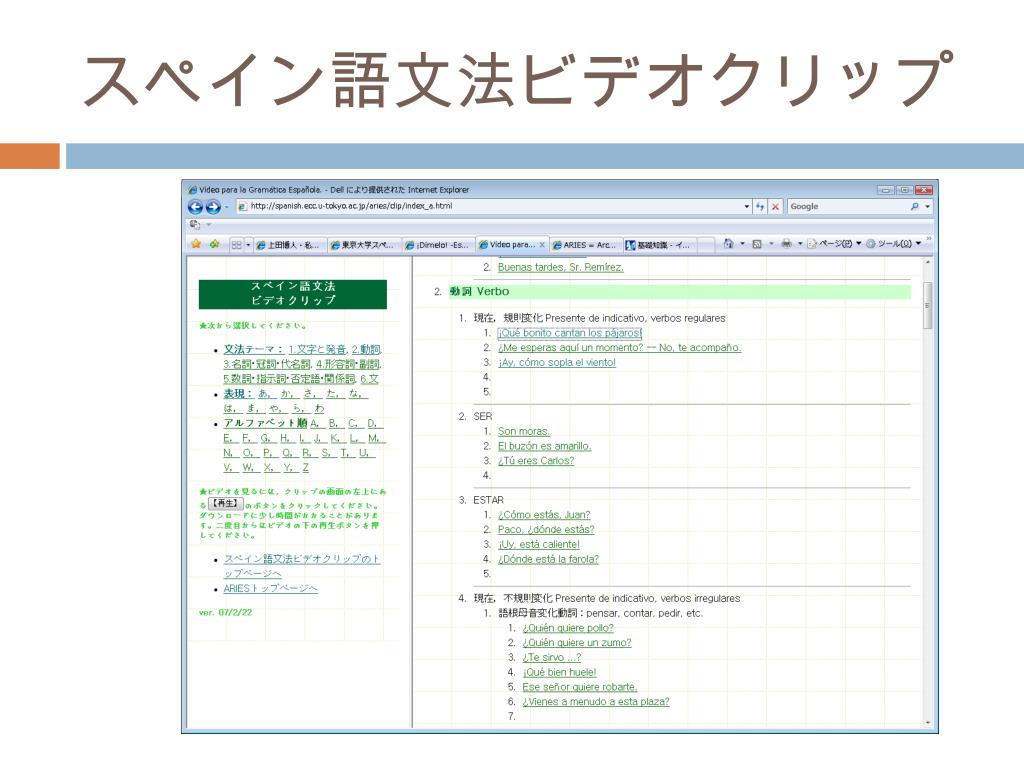Open link ¿Te sirvo ...?
Viewport: 1024px width, 768px height.
[551, 658]
